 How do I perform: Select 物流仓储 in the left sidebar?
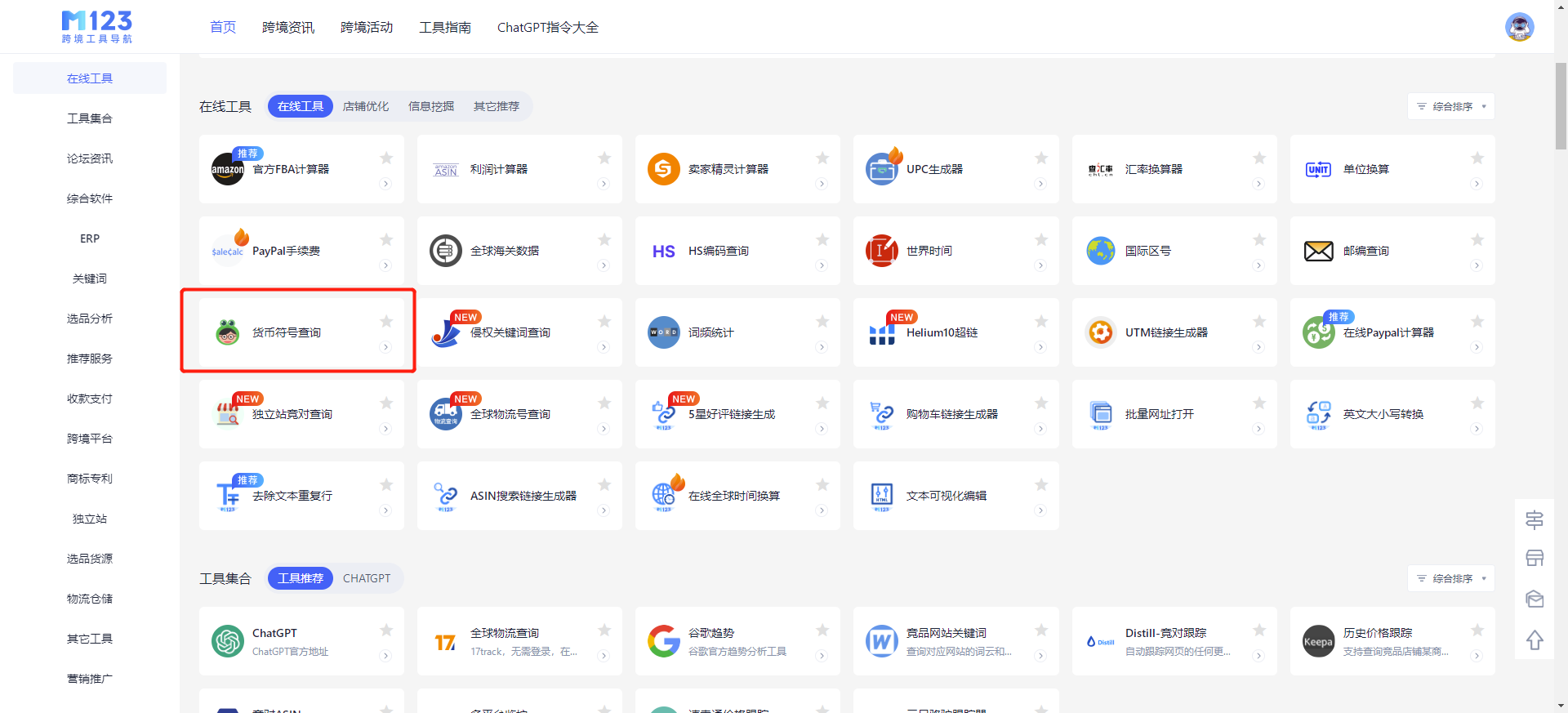click(x=90, y=599)
